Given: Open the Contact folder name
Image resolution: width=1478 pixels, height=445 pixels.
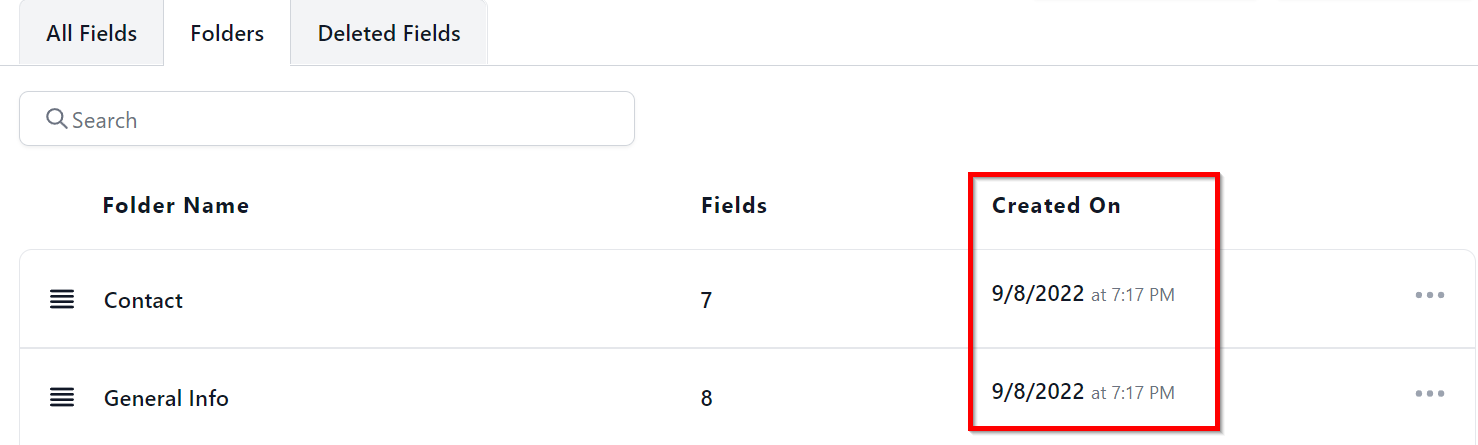Looking at the screenshot, I should pos(143,300).
